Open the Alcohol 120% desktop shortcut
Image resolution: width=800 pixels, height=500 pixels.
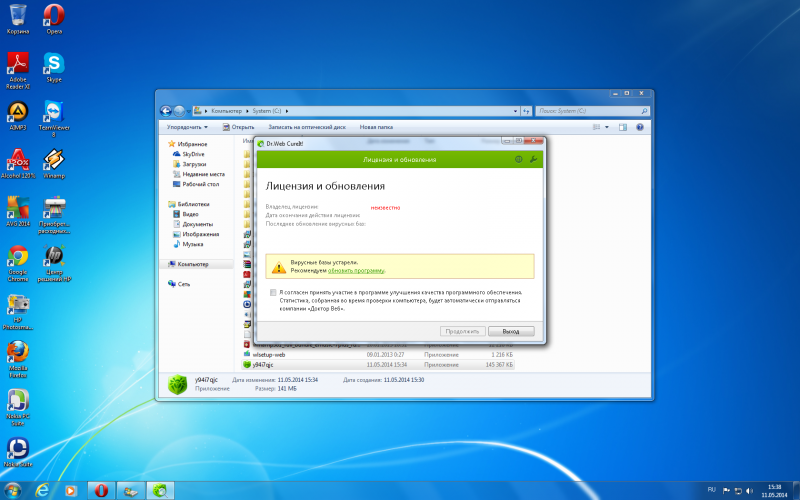tap(18, 163)
